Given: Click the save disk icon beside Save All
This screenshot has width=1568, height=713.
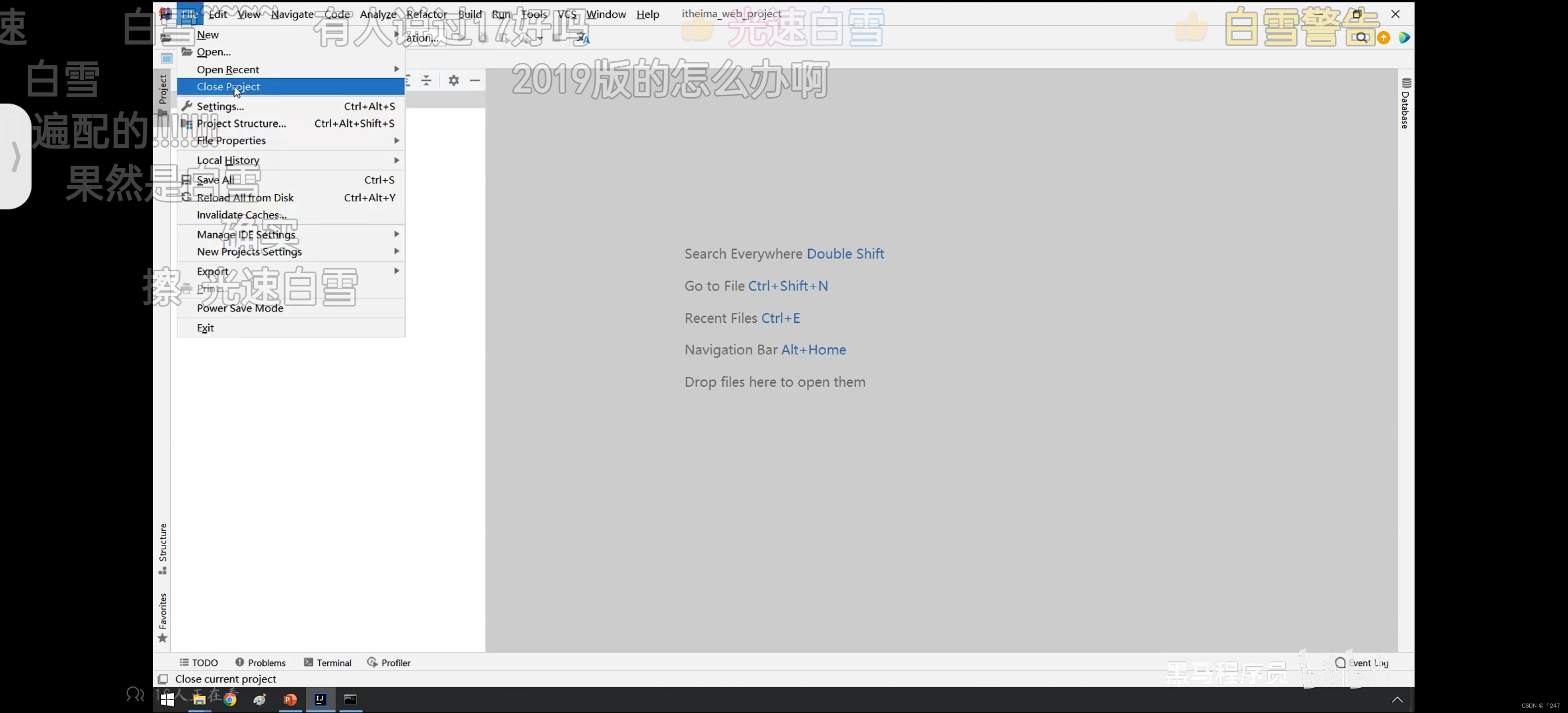Looking at the screenshot, I should point(187,180).
